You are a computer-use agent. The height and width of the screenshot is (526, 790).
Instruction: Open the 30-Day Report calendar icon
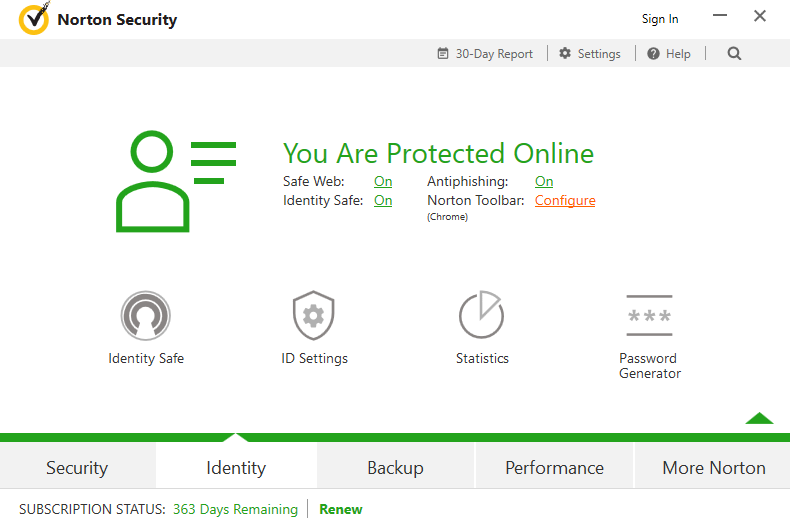(x=442, y=53)
